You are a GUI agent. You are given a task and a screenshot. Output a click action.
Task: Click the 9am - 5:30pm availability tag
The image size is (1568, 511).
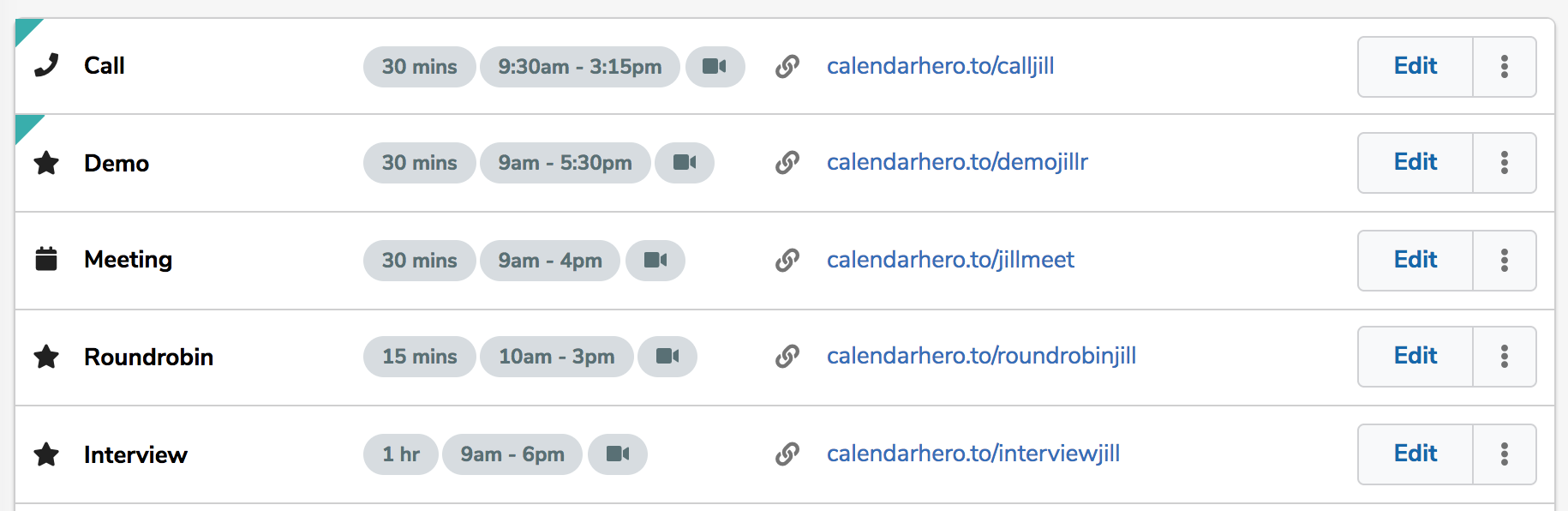pyautogui.click(x=565, y=163)
